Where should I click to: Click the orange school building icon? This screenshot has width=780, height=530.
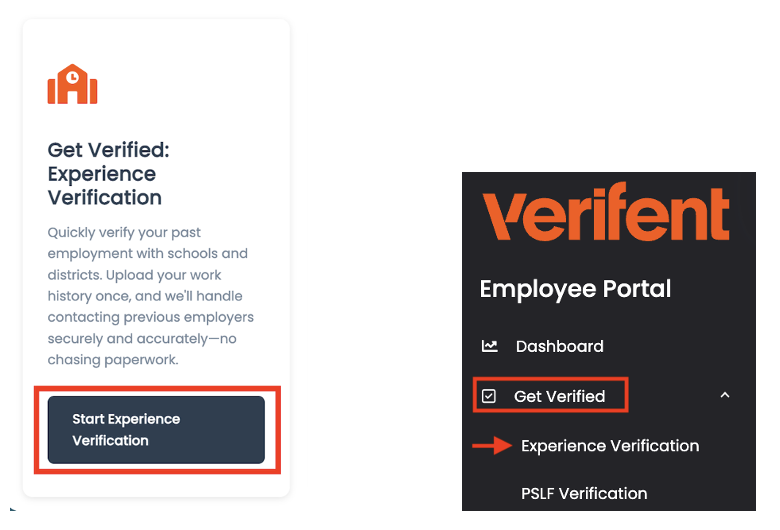pyautogui.click(x=72, y=85)
